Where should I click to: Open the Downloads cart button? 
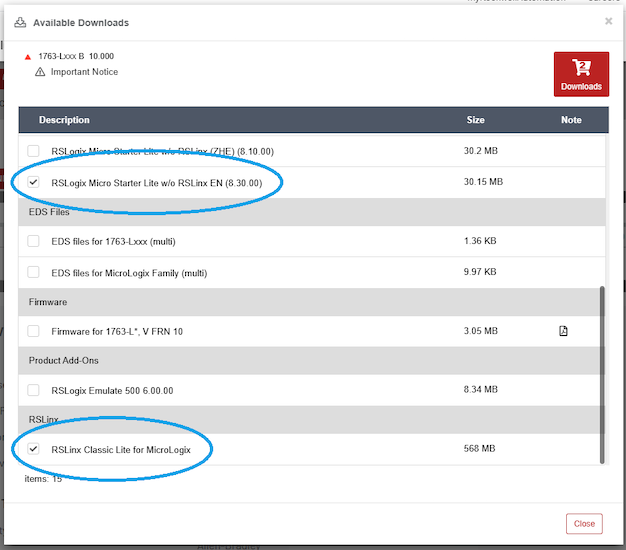coord(581,74)
